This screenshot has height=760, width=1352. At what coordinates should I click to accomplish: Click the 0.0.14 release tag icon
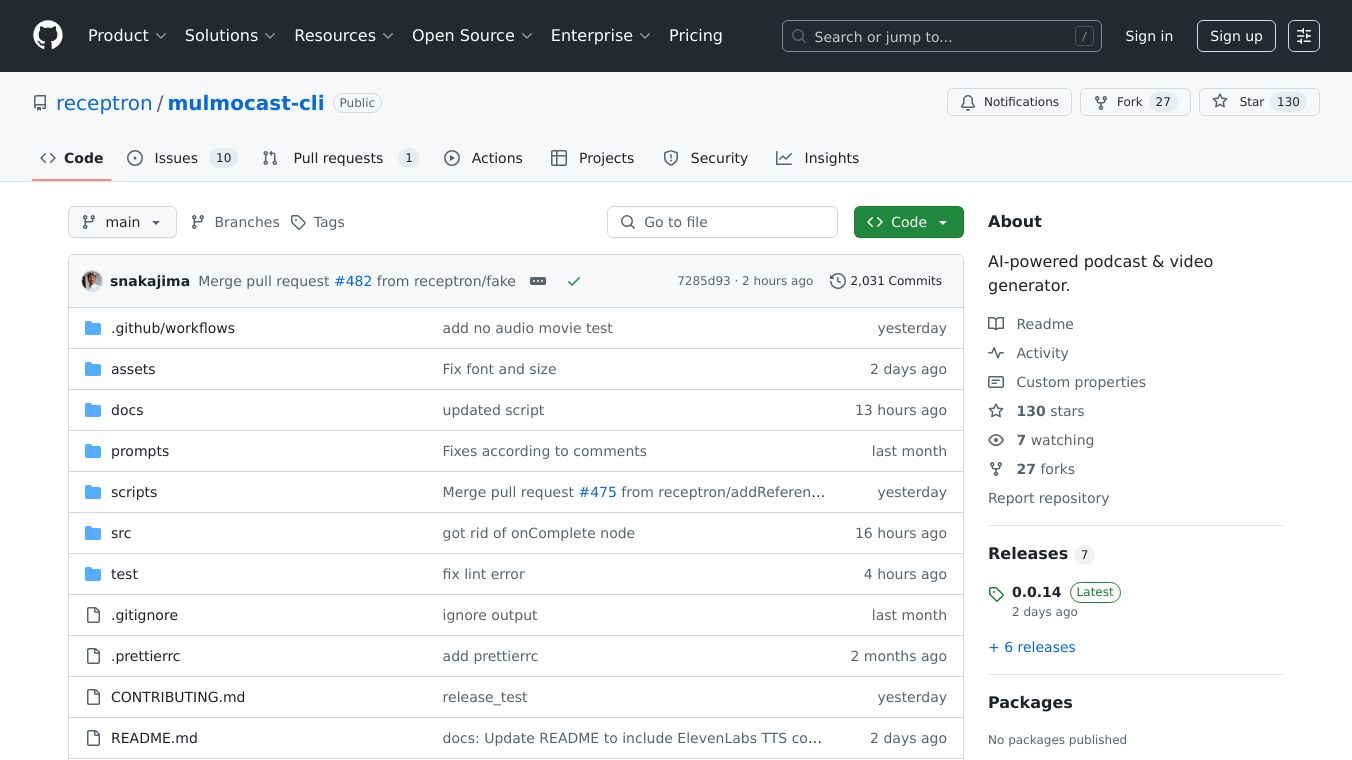coord(996,594)
